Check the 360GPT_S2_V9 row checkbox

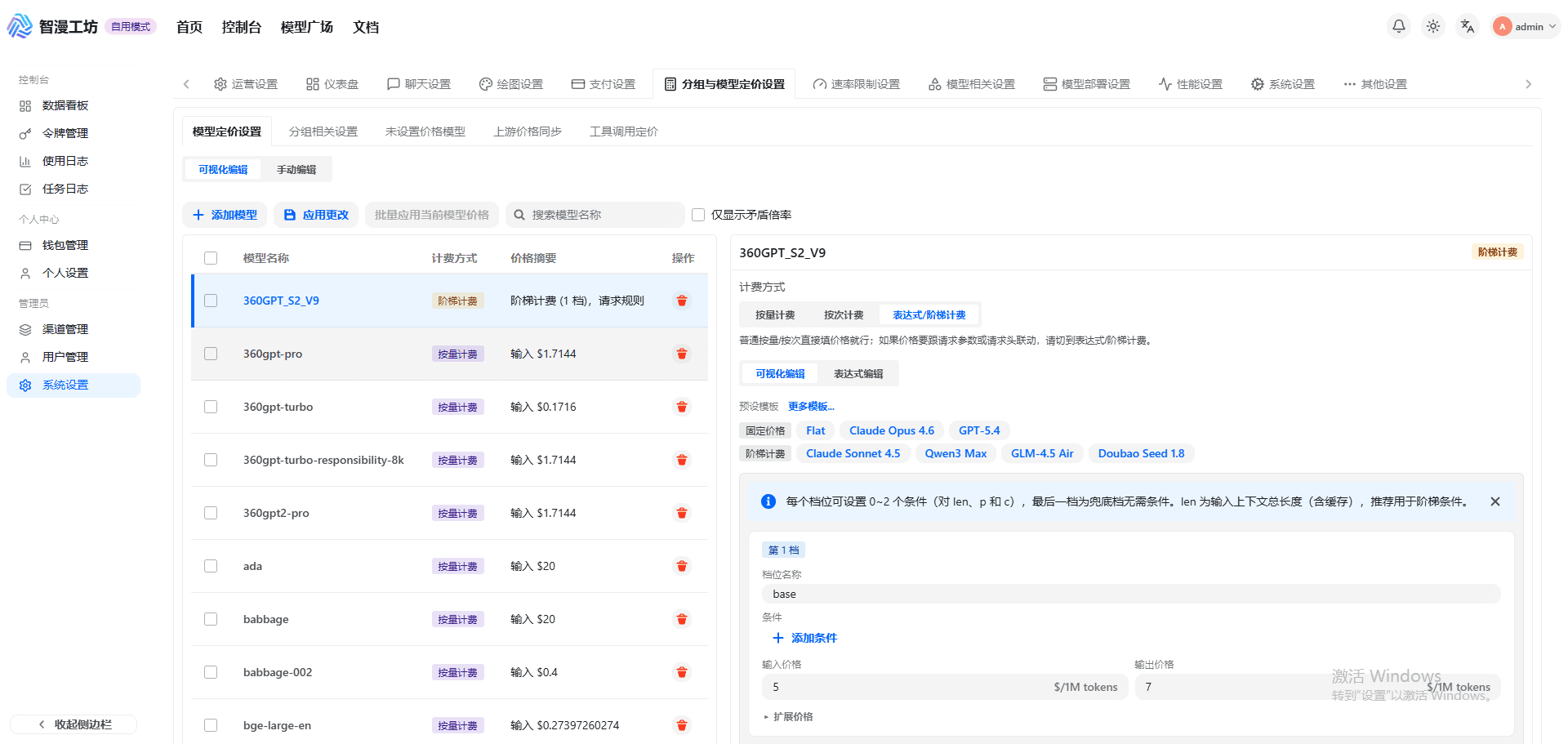pyautogui.click(x=211, y=301)
